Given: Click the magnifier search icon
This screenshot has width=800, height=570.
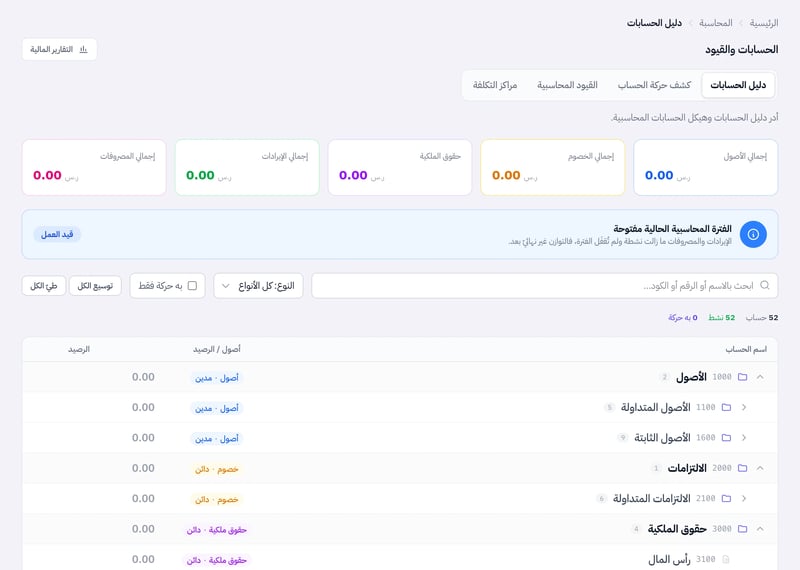Looking at the screenshot, I should 765,285.
